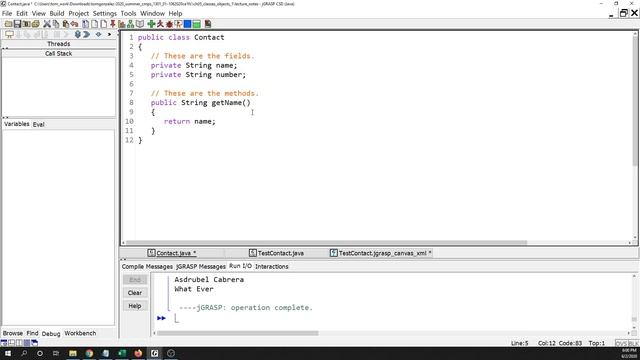Image resolution: width=640 pixels, height=360 pixels.
Task: Click the Print toolbar icon
Action: click(36, 24)
